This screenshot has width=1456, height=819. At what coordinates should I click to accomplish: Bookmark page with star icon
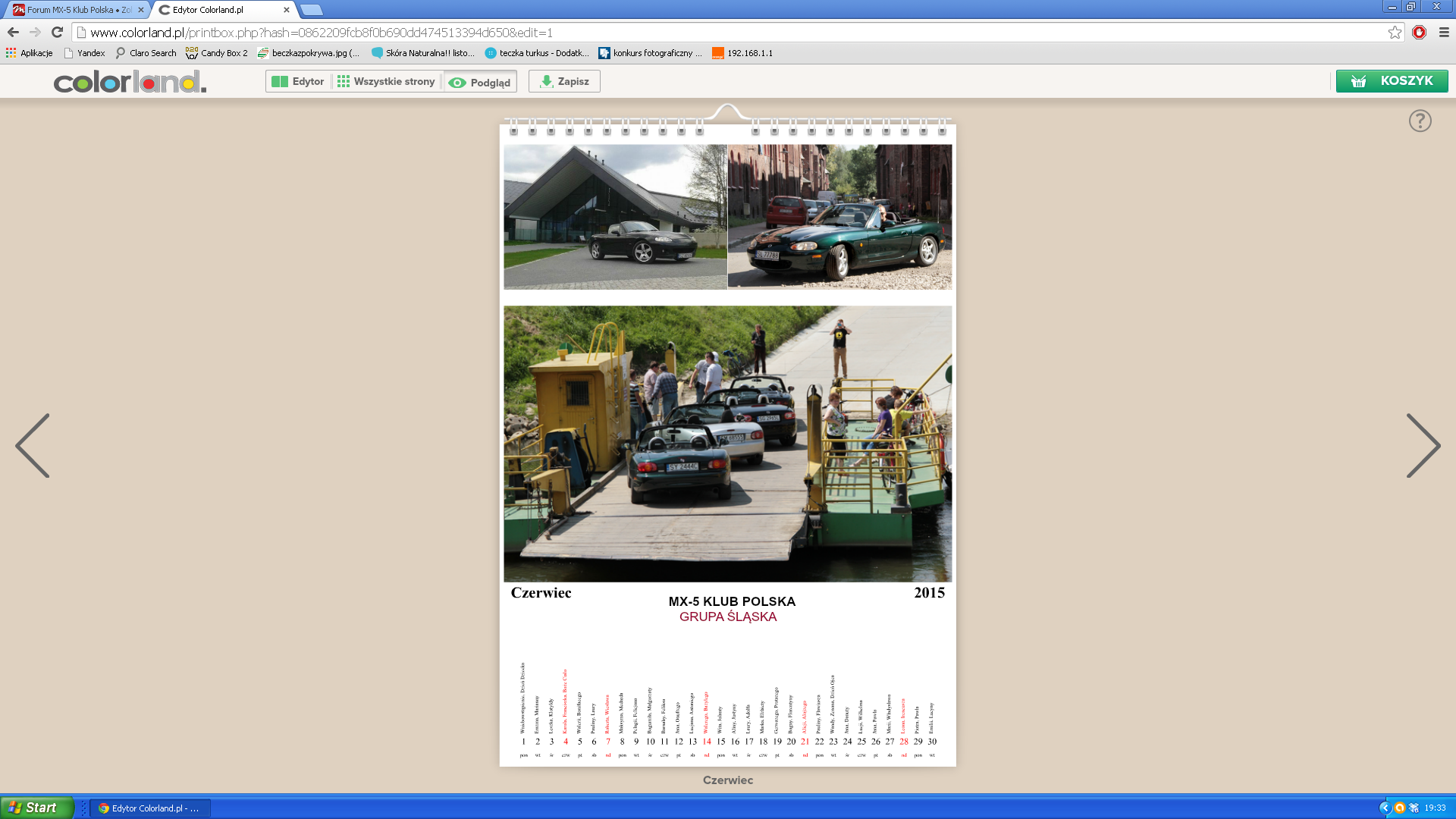1395,33
